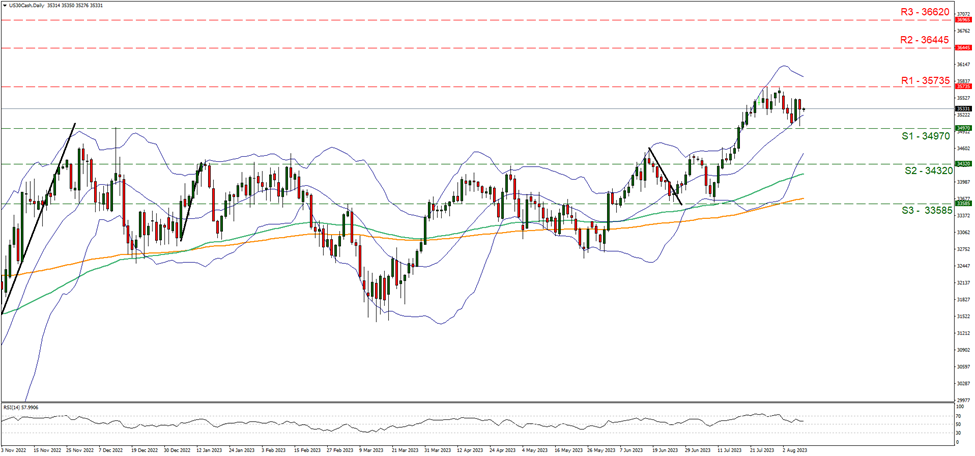
Task: Click the red 36445 price tag on axis
Action: tap(961, 47)
